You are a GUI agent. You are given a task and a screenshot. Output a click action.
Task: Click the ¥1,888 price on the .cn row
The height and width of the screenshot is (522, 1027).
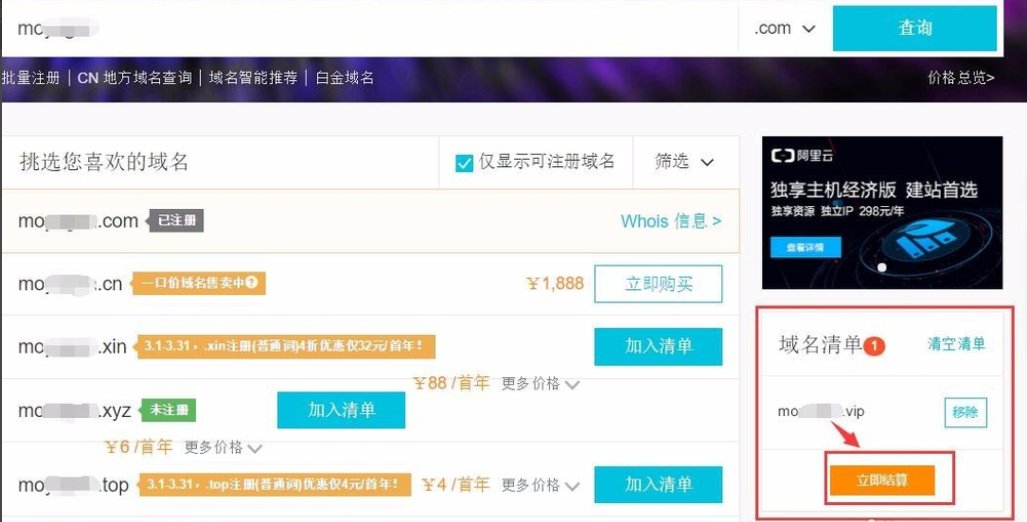click(x=555, y=284)
